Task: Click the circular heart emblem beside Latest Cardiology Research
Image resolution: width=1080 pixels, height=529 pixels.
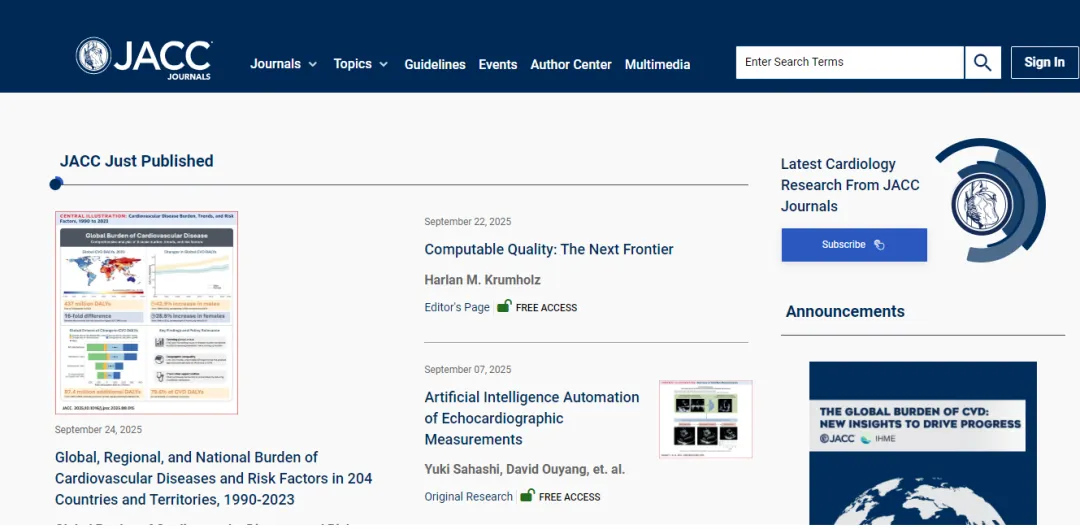Action: [982, 203]
